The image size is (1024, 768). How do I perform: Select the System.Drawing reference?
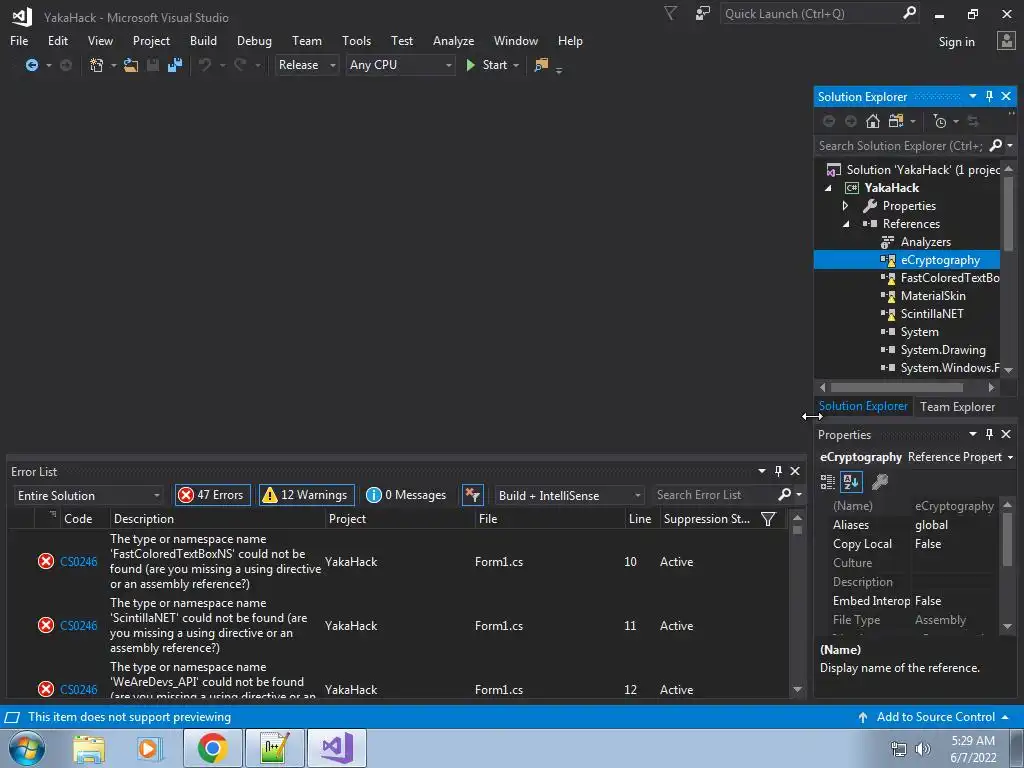coord(943,350)
